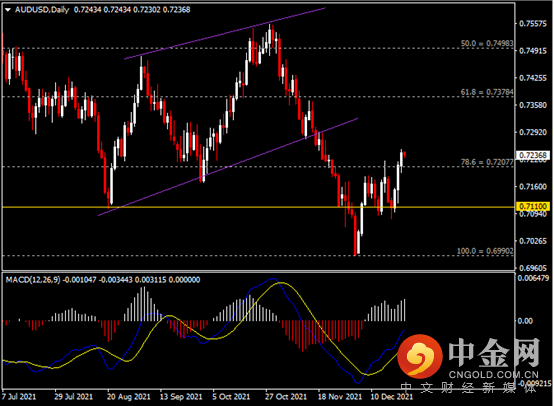Click the 0.73580 price axis value
Viewport: 554px width, 406px height.
(x=533, y=105)
